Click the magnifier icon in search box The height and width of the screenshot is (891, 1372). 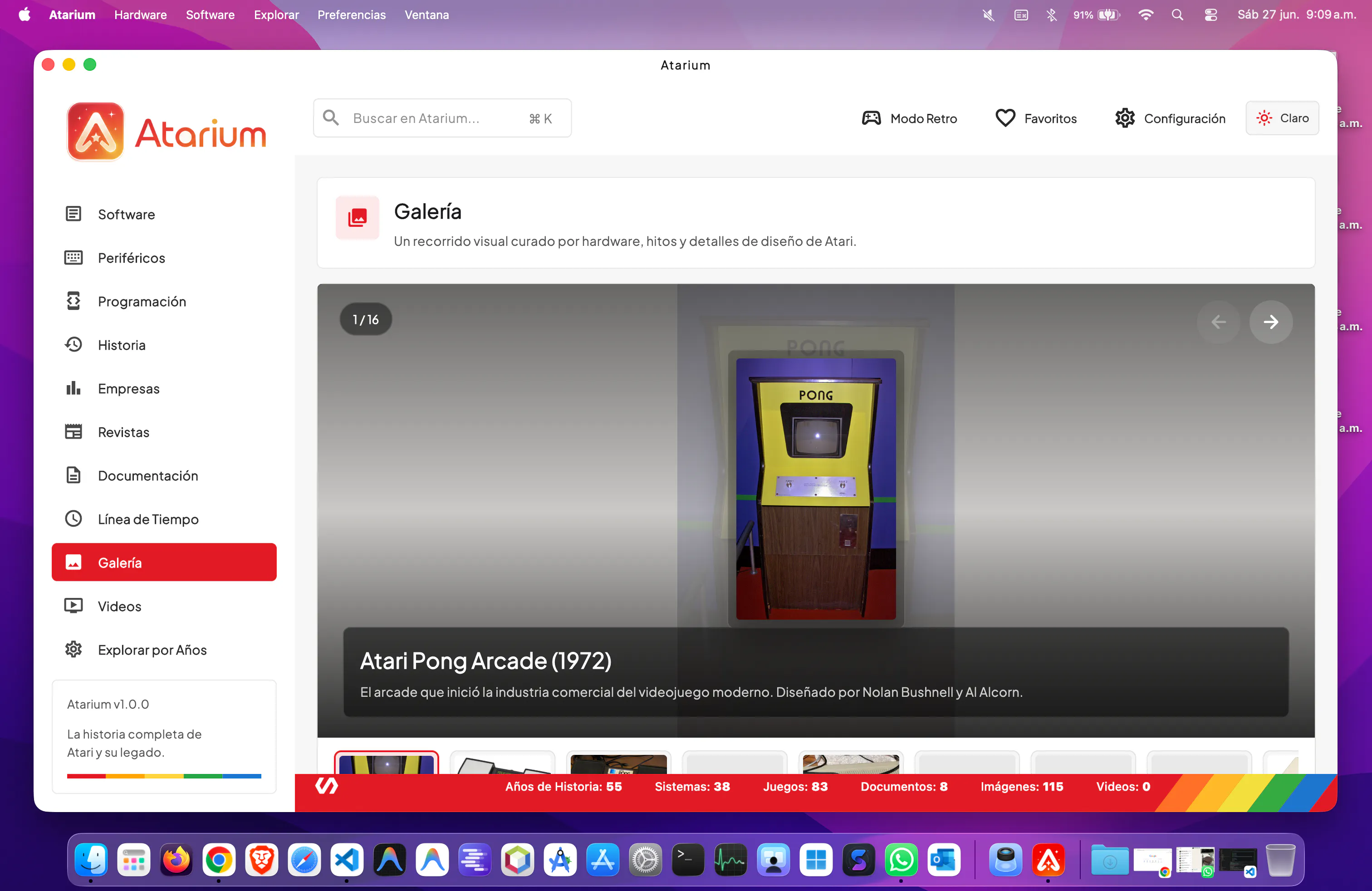331,117
